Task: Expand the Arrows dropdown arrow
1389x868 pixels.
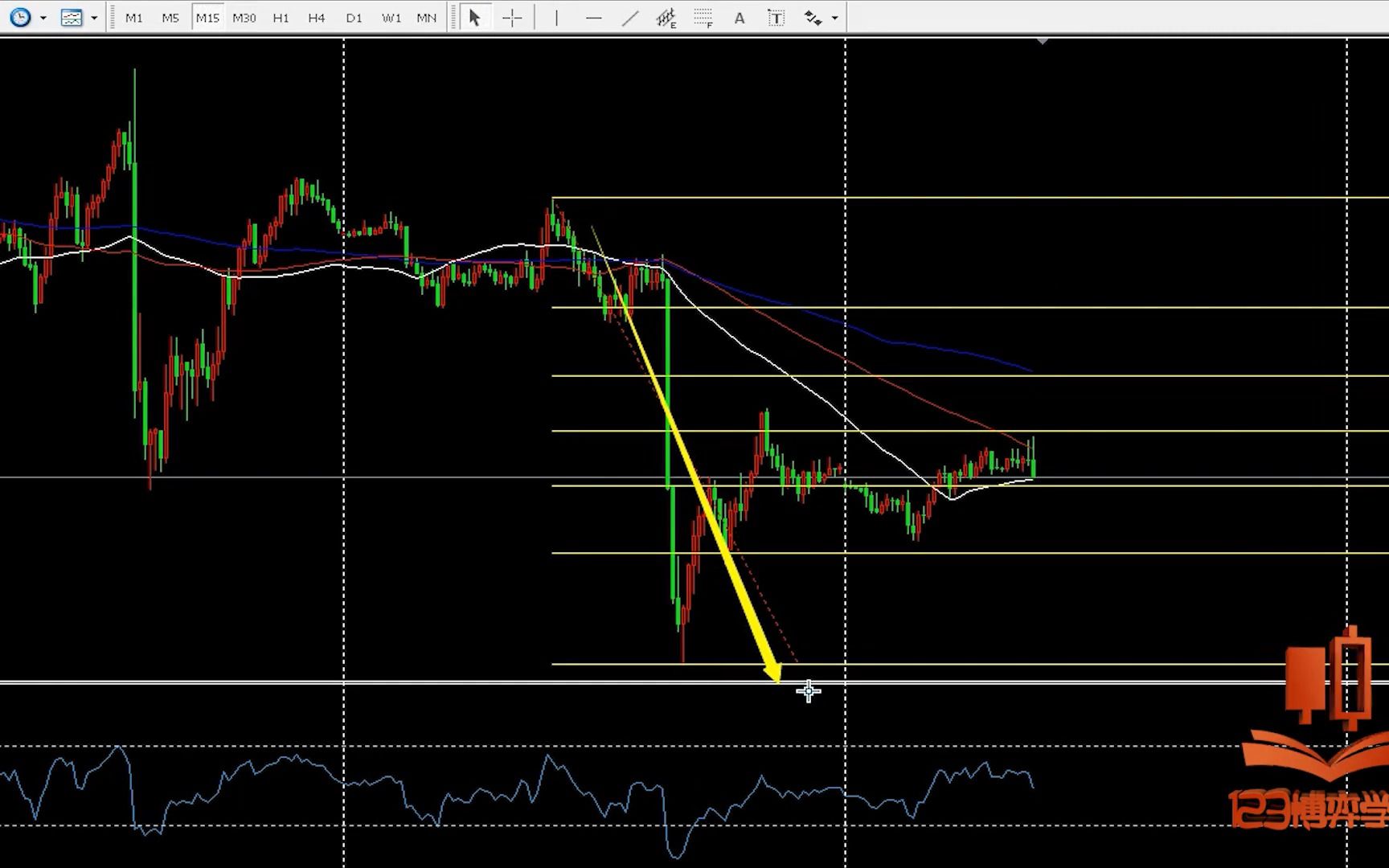Action: click(835, 18)
